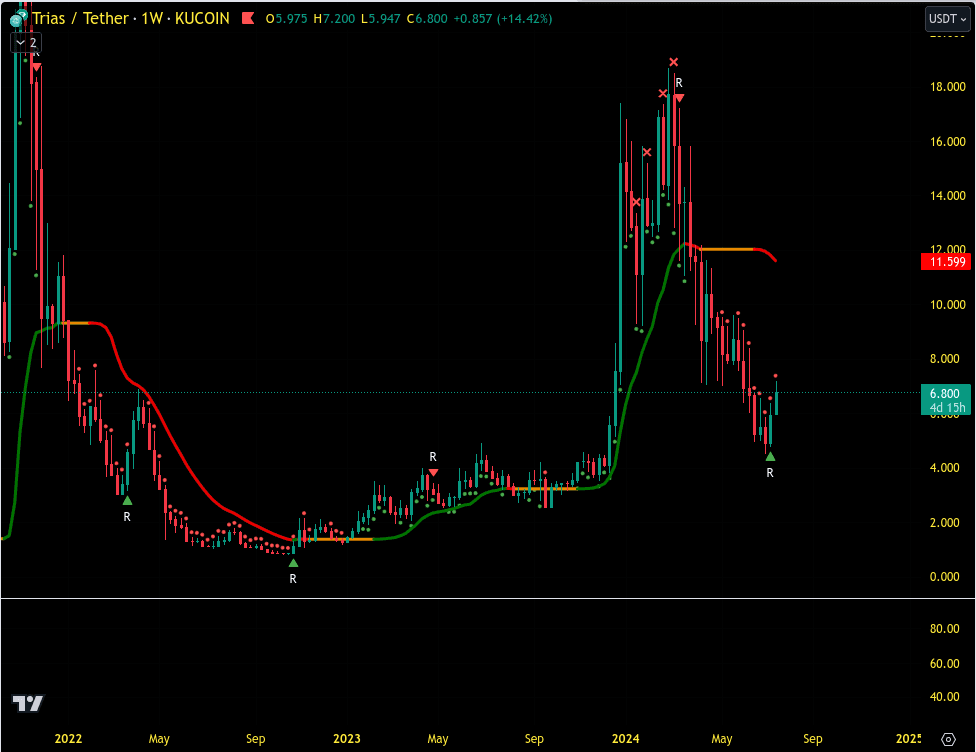Click the Trias / Tether symbol title
Screen dimensions: 976x752
pos(80,19)
